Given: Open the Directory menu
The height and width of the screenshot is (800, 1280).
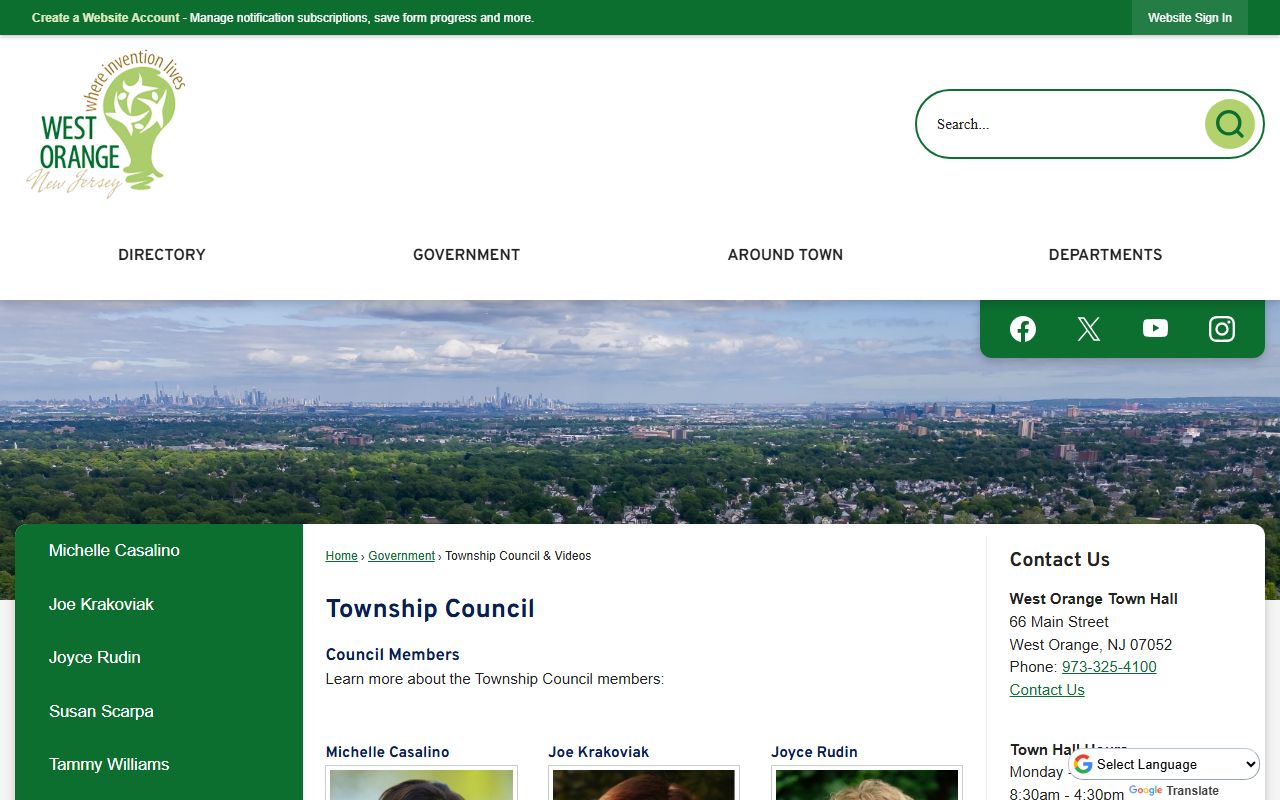Looking at the screenshot, I should 162,255.
